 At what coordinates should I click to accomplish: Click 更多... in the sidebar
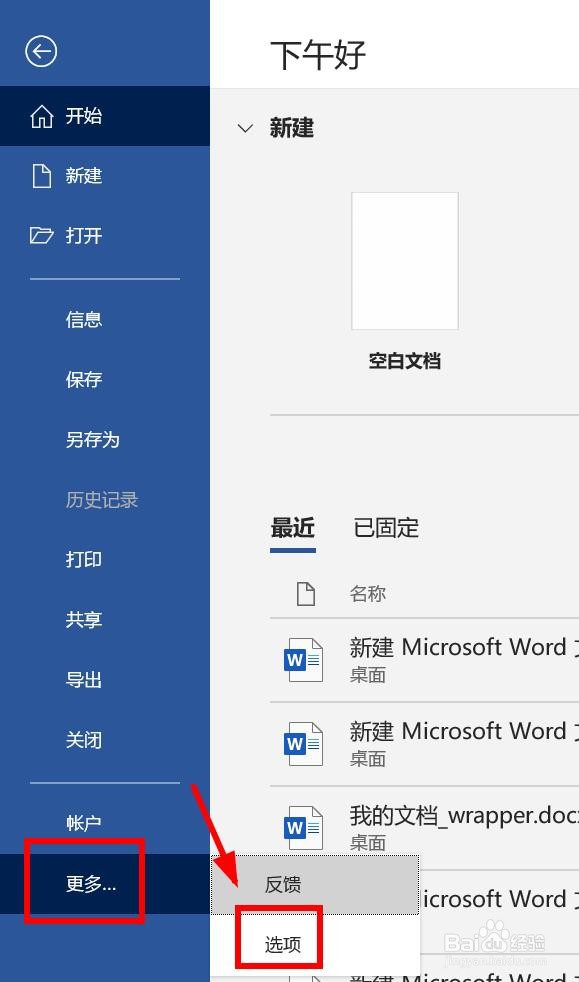click(x=105, y=884)
